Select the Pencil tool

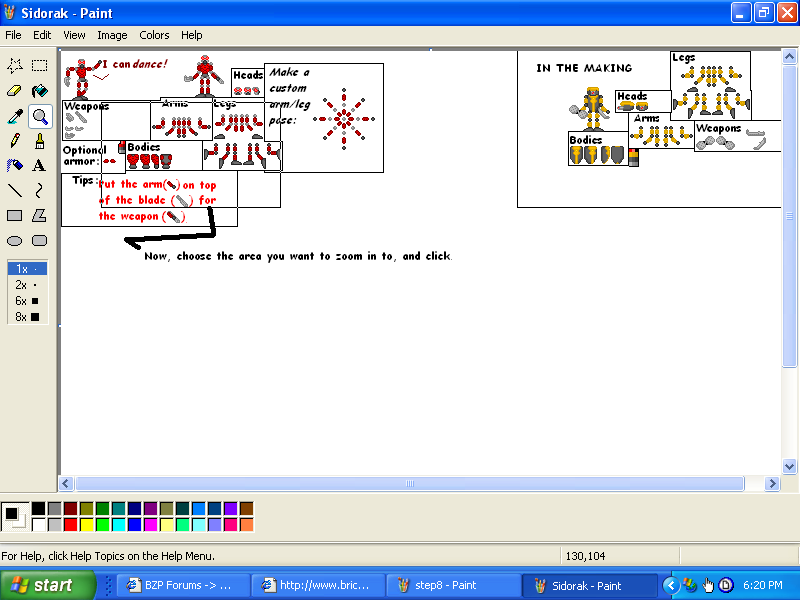coord(15,141)
